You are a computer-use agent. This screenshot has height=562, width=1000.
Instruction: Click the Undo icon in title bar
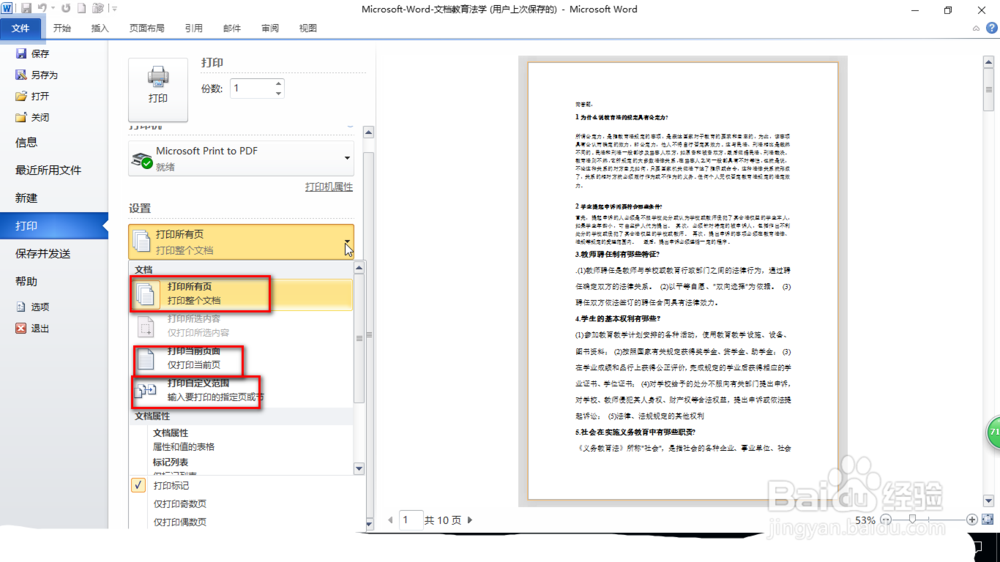click(x=43, y=8)
